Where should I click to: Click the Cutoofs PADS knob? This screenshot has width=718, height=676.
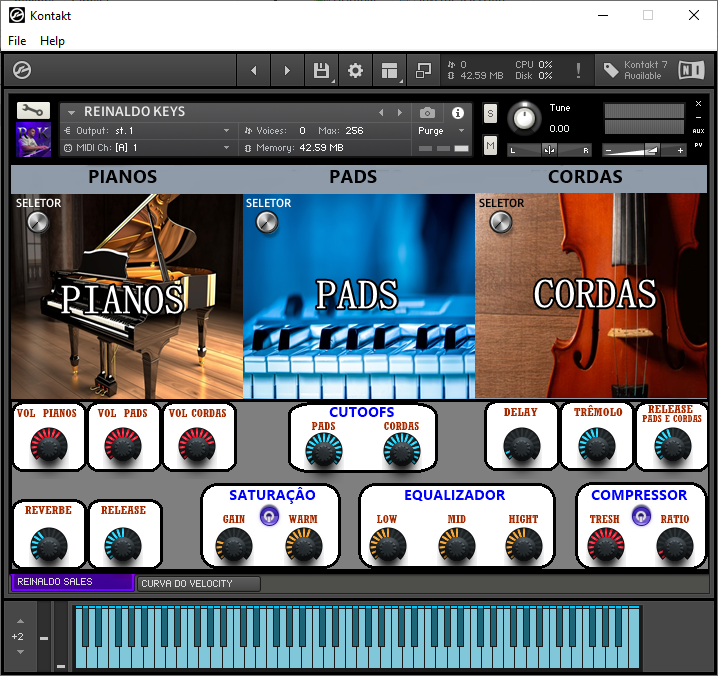click(x=324, y=451)
